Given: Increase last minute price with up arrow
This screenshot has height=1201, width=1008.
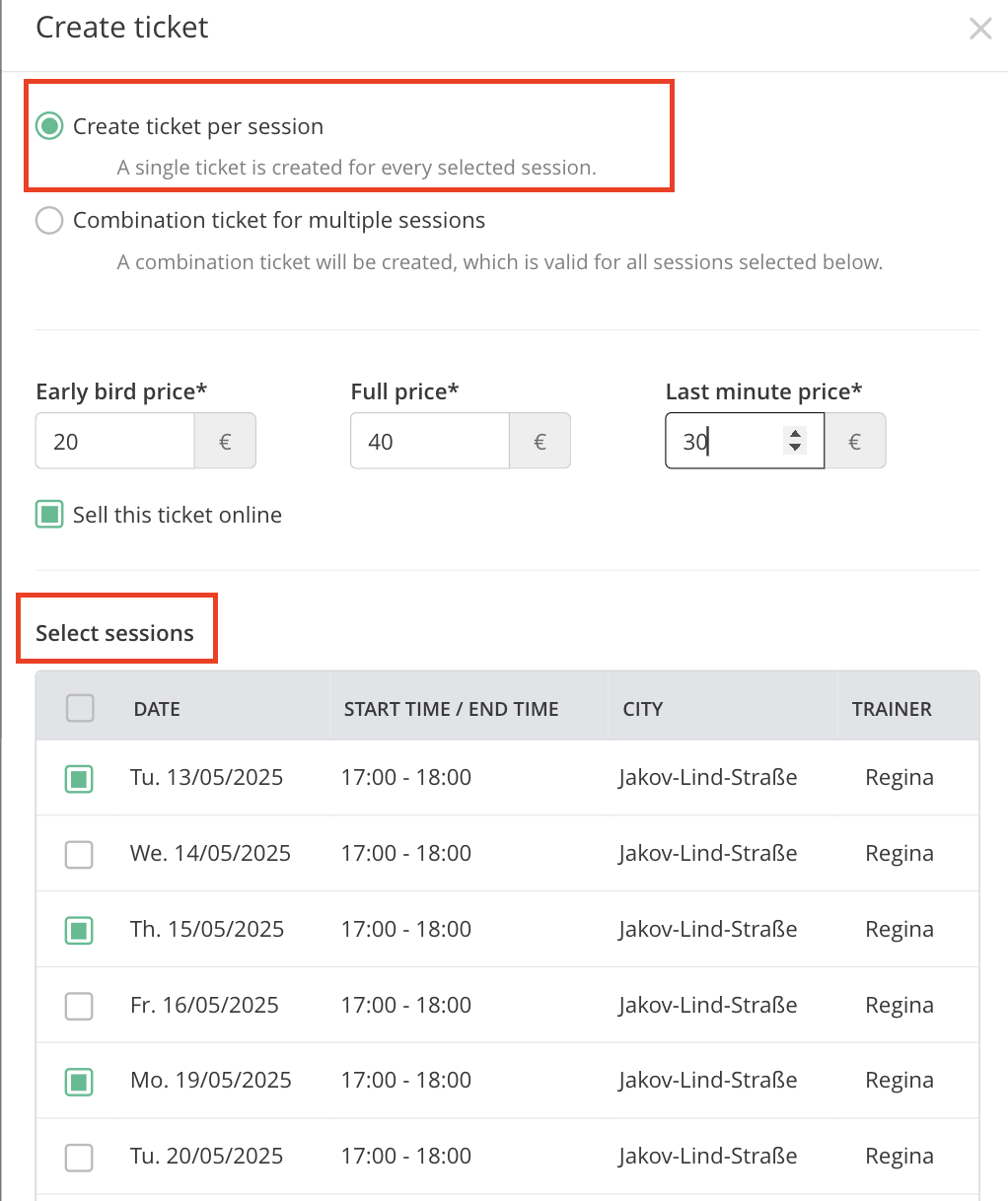Looking at the screenshot, I should 795,434.
